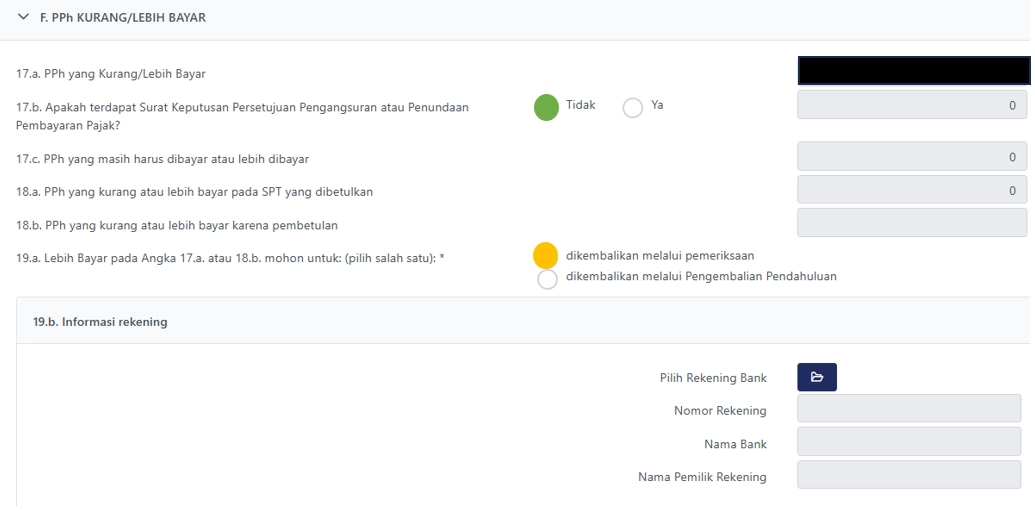Image resolution: width=1035 pixels, height=511 pixels.
Task: Click the 'F. PPh KURANG/LEBIH BAYAR' section title
Action: pyautogui.click(x=122, y=17)
